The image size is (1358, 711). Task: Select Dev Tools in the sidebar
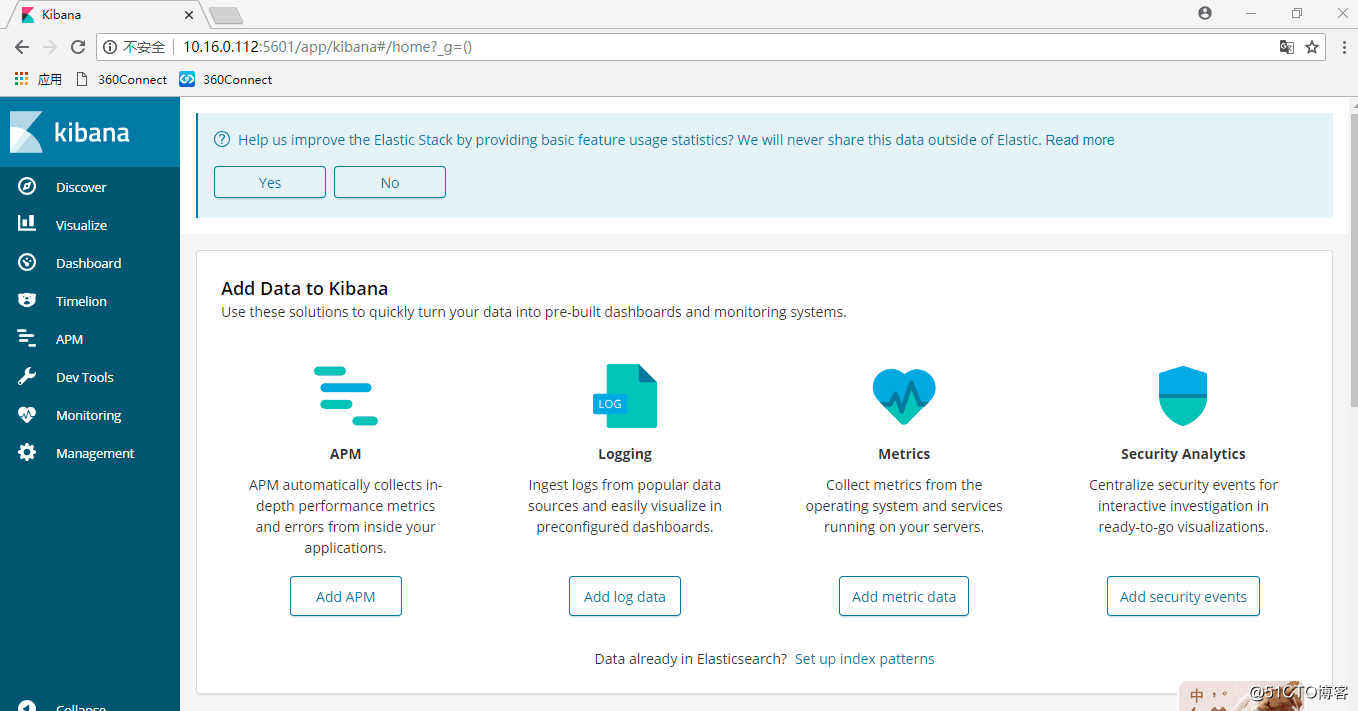point(84,377)
